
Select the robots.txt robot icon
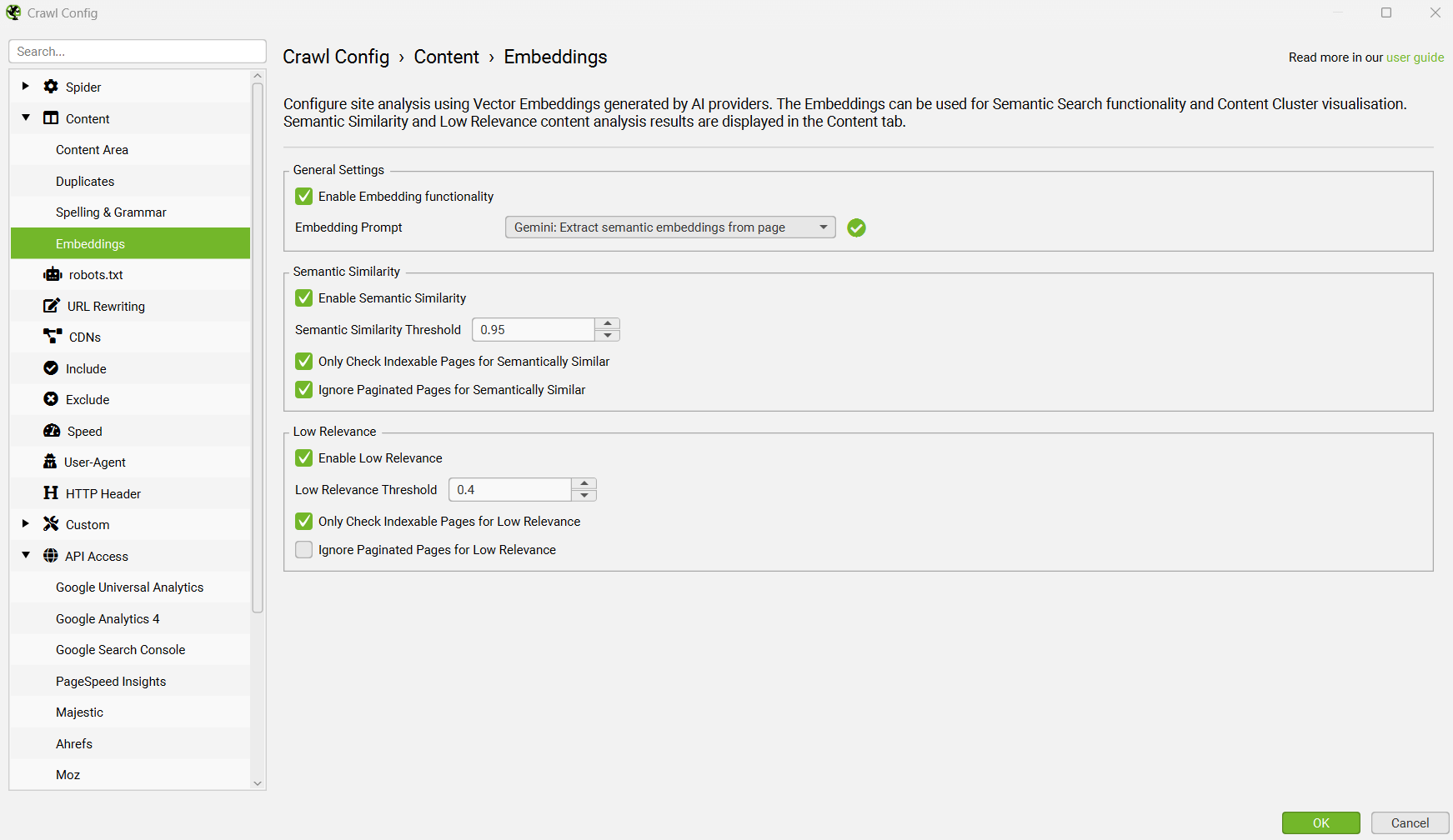coord(53,275)
